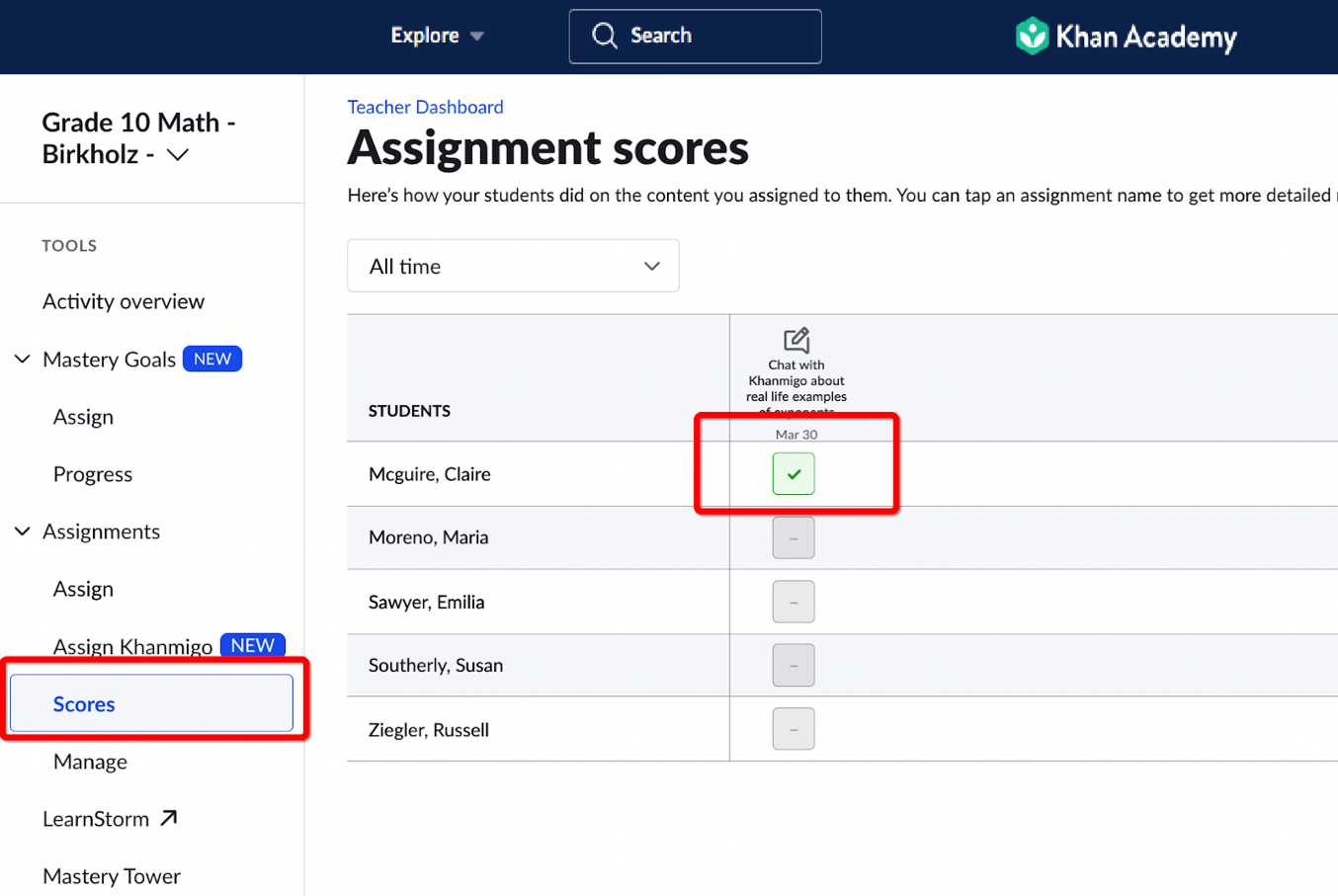Viewport: 1338px width, 896px height.
Task: Click Russell Ziegler's empty score cell
Action: click(x=794, y=729)
